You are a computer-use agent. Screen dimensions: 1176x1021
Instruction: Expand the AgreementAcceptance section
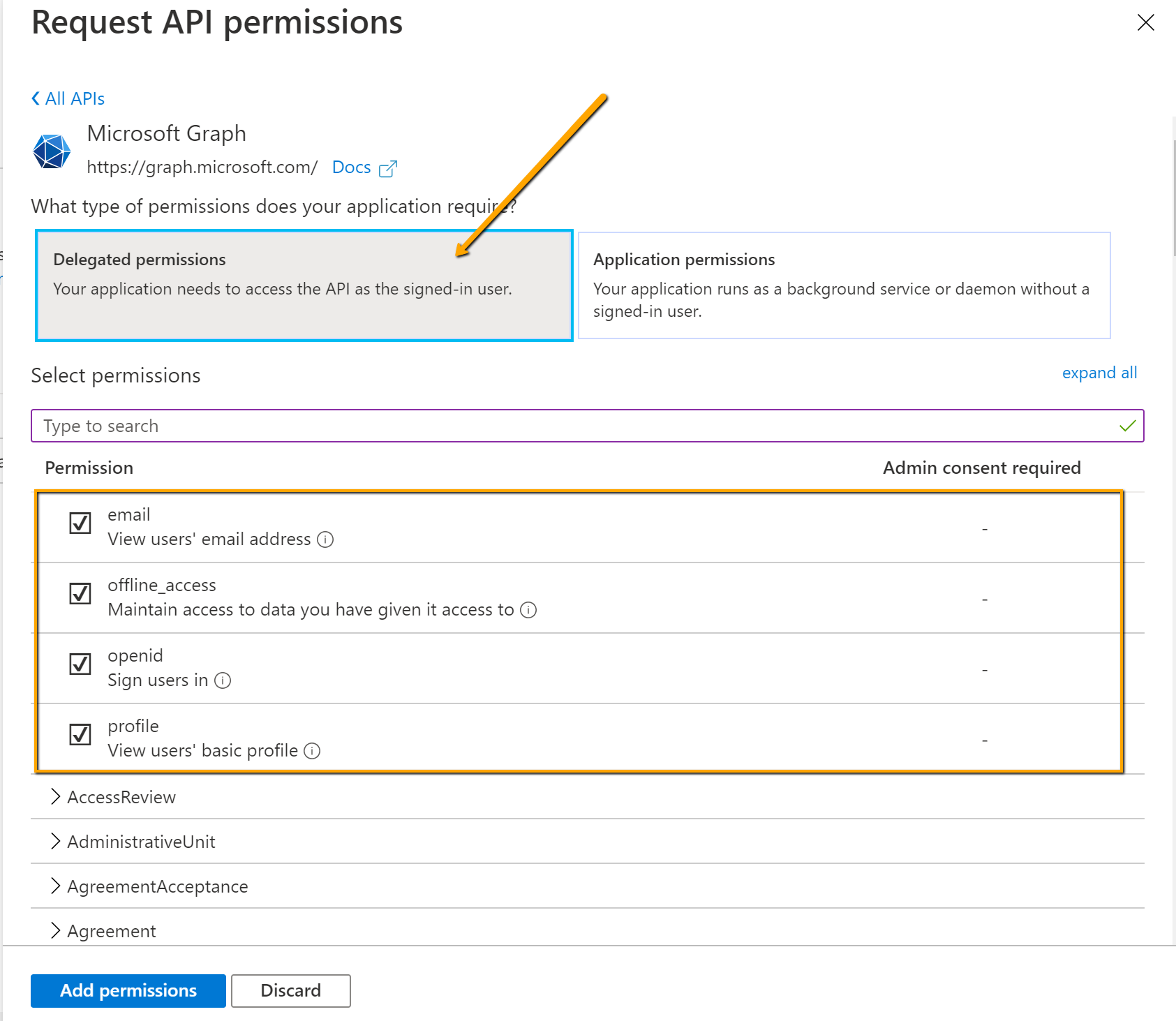coord(55,886)
